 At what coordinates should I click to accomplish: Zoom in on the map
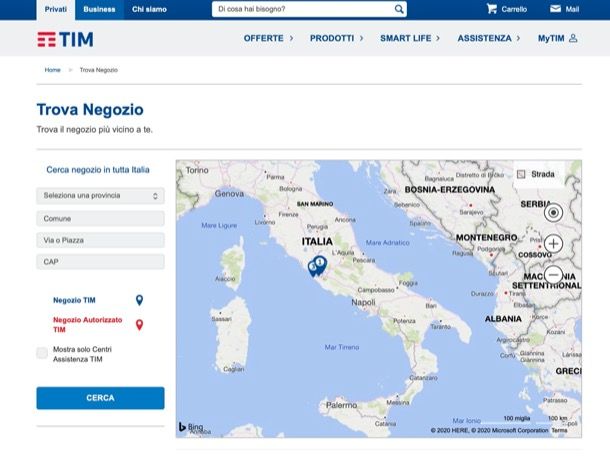pyautogui.click(x=553, y=244)
